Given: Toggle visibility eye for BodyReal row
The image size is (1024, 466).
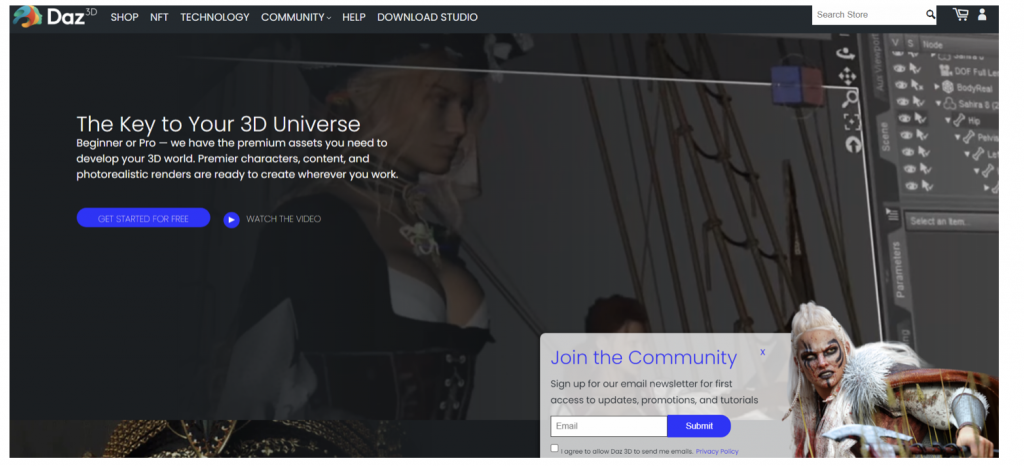Looking at the screenshot, I should pyautogui.click(x=901, y=85).
